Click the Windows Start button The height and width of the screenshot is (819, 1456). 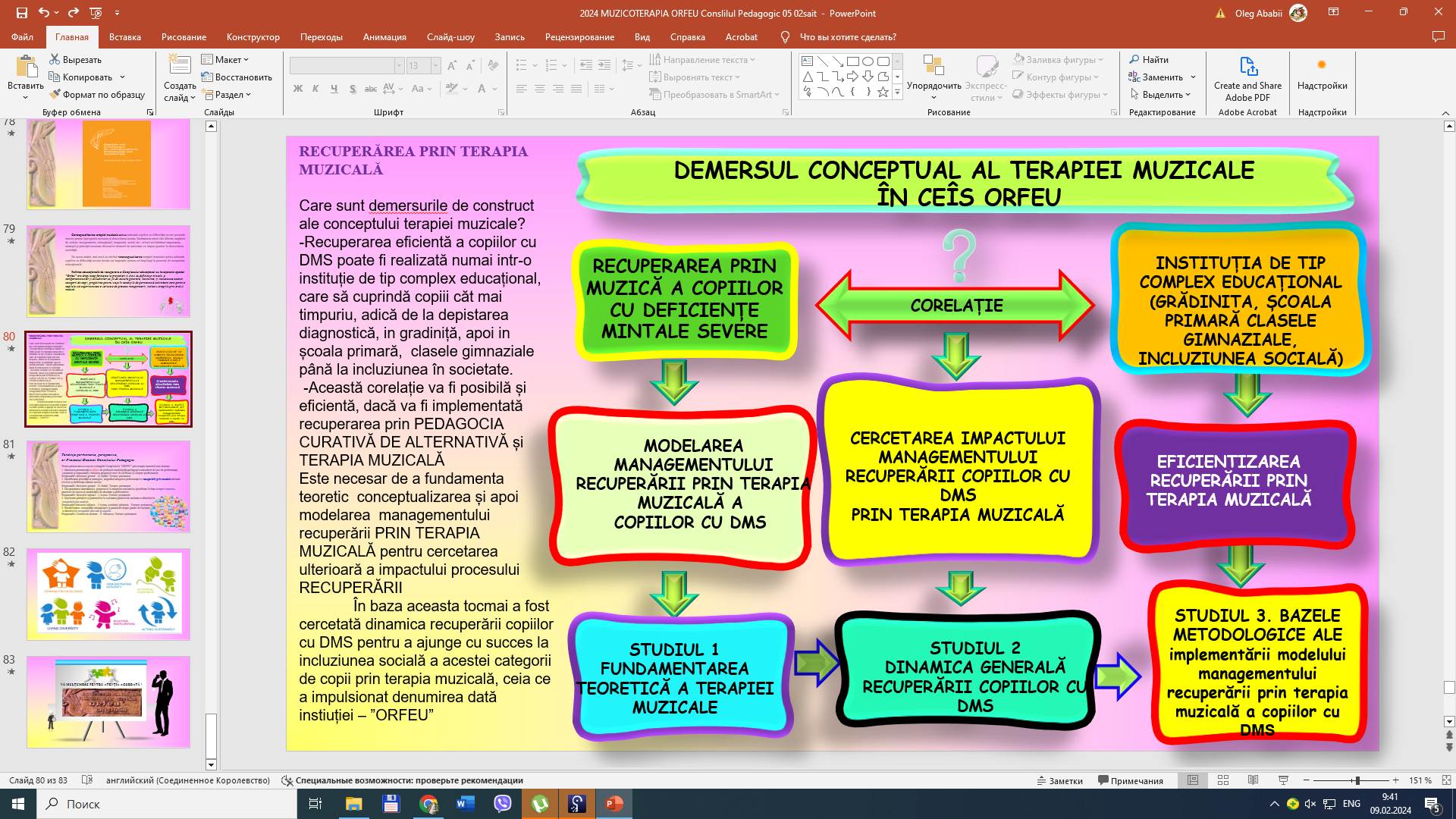tap(18, 804)
